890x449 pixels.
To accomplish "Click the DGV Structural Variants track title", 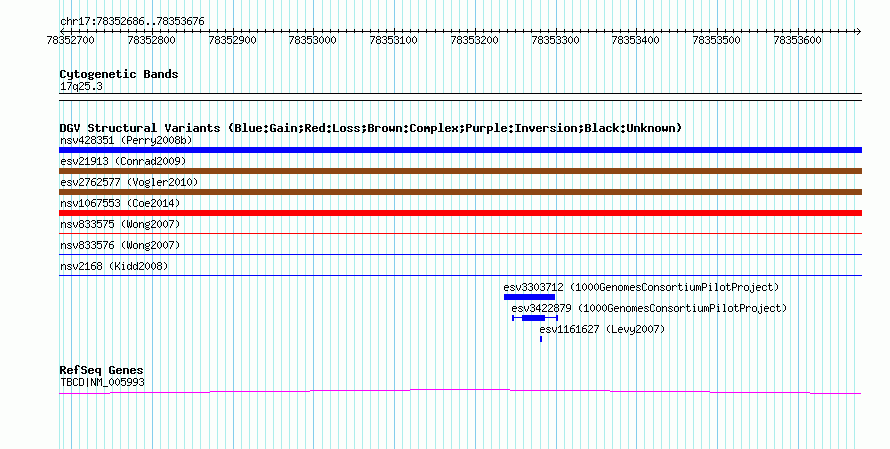I will point(371,128).
